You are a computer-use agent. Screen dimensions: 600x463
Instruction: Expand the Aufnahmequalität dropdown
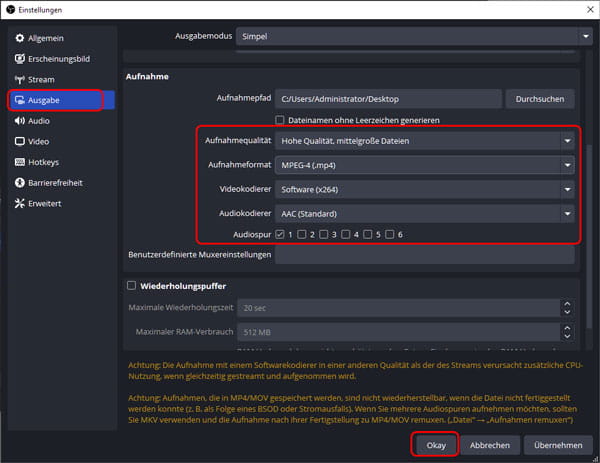[425, 141]
